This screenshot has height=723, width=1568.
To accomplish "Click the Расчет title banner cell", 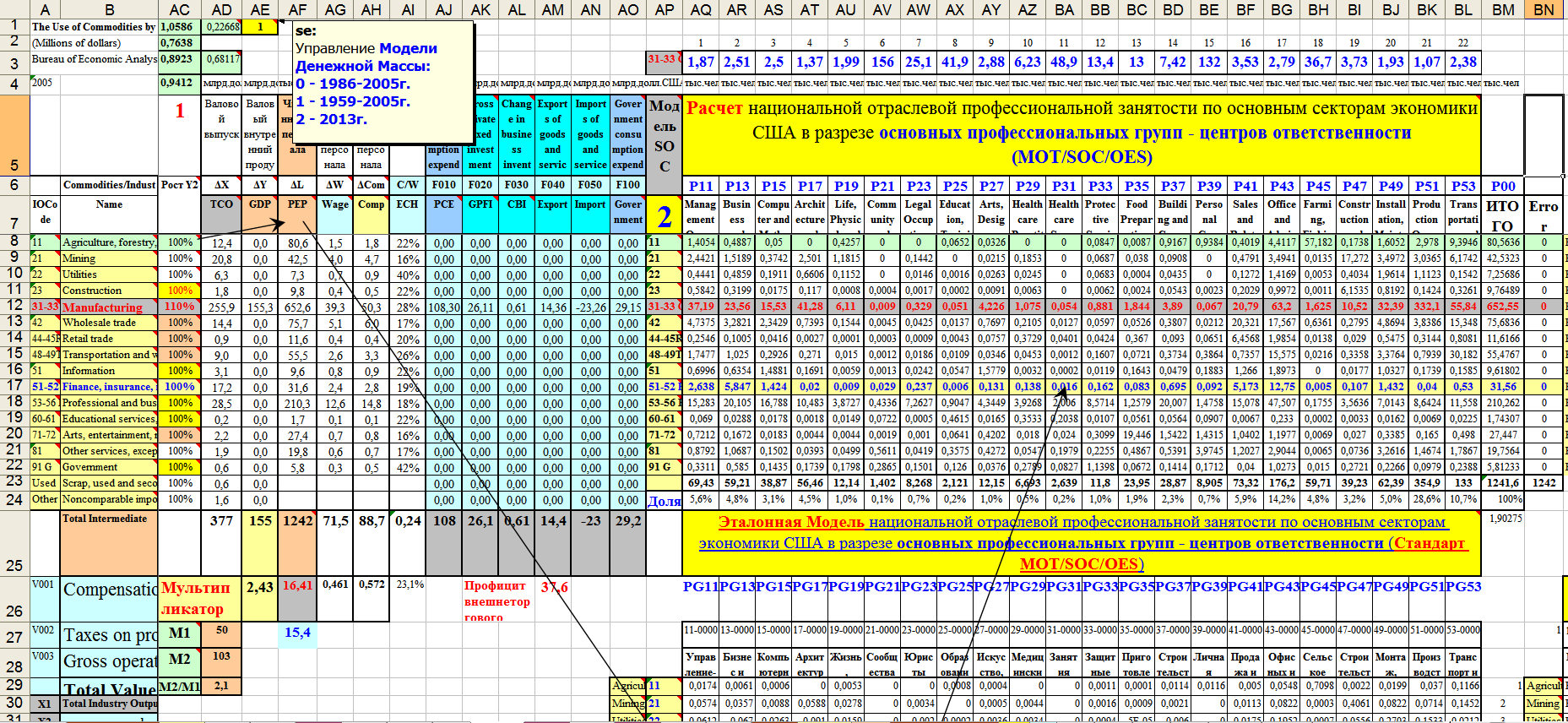I will point(1081,133).
